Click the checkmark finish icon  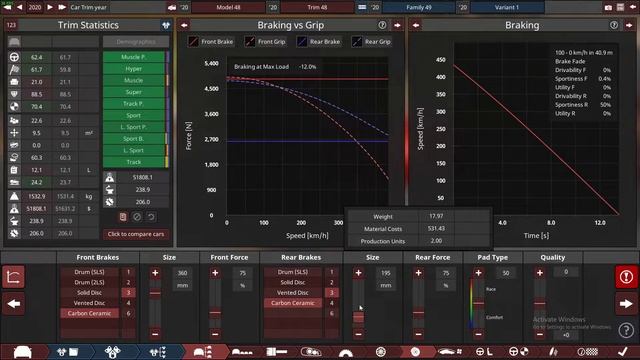tap(622, 351)
